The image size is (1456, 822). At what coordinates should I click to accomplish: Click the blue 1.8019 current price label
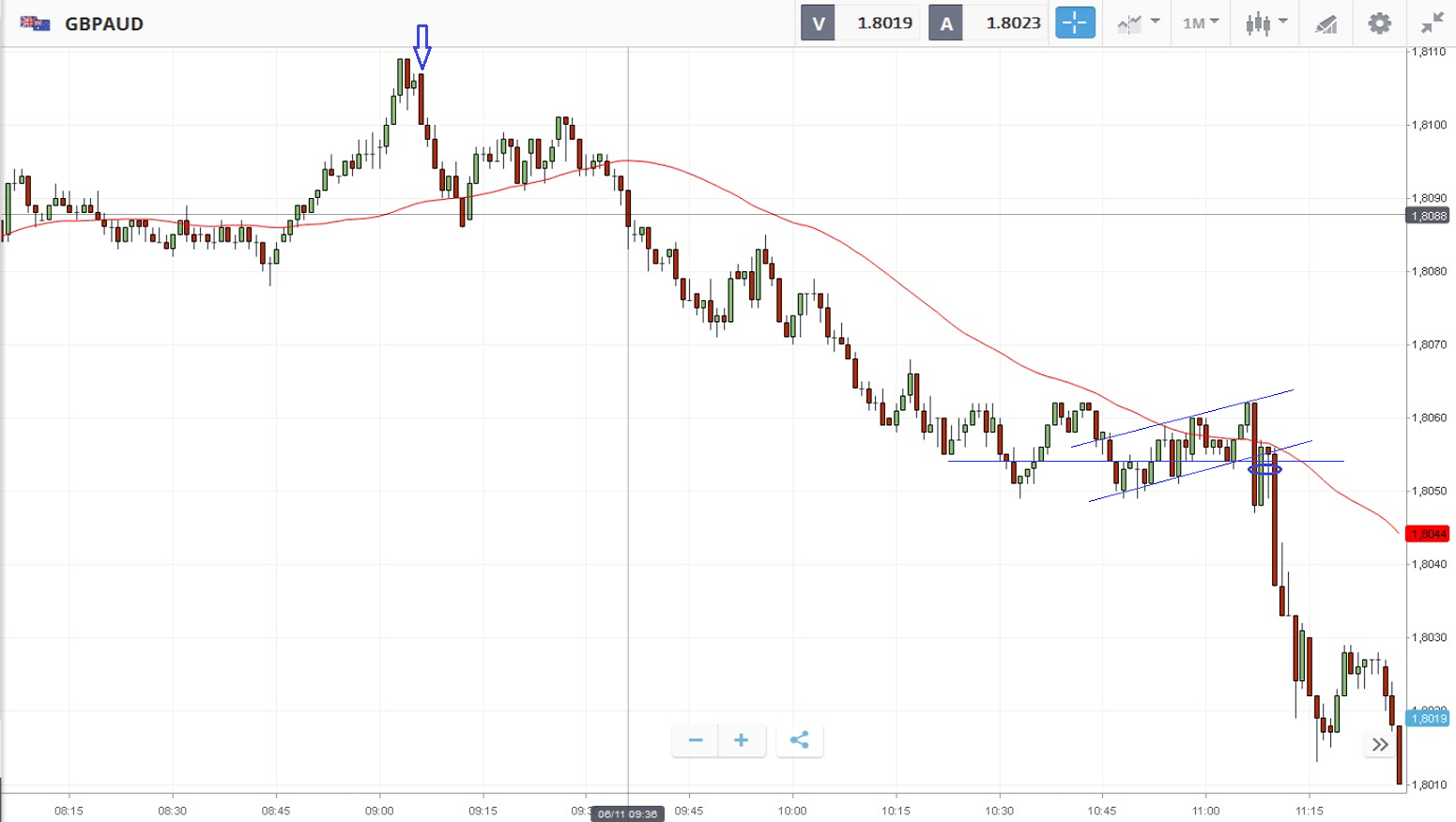[1428, 719]
